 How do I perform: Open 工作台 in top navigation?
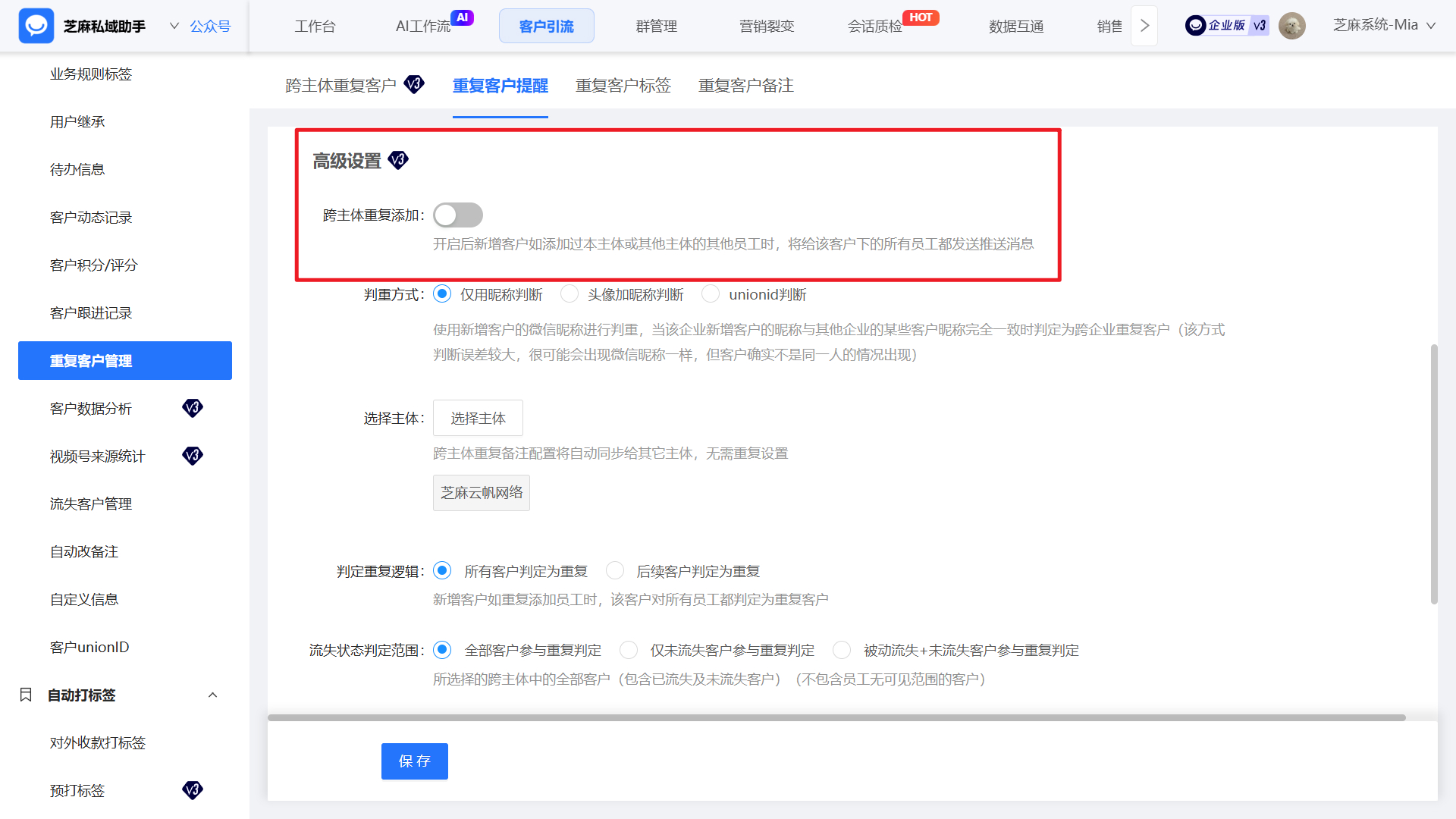point(315,27)
